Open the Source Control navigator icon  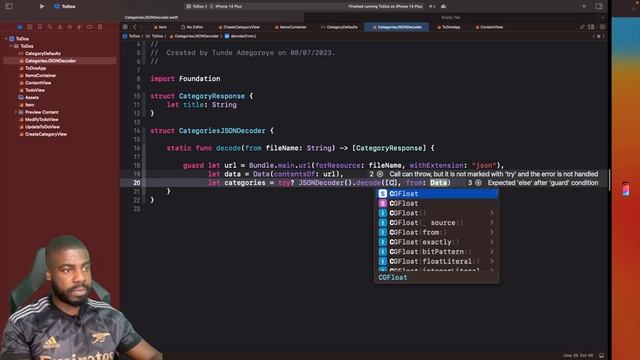click(30, 27)
